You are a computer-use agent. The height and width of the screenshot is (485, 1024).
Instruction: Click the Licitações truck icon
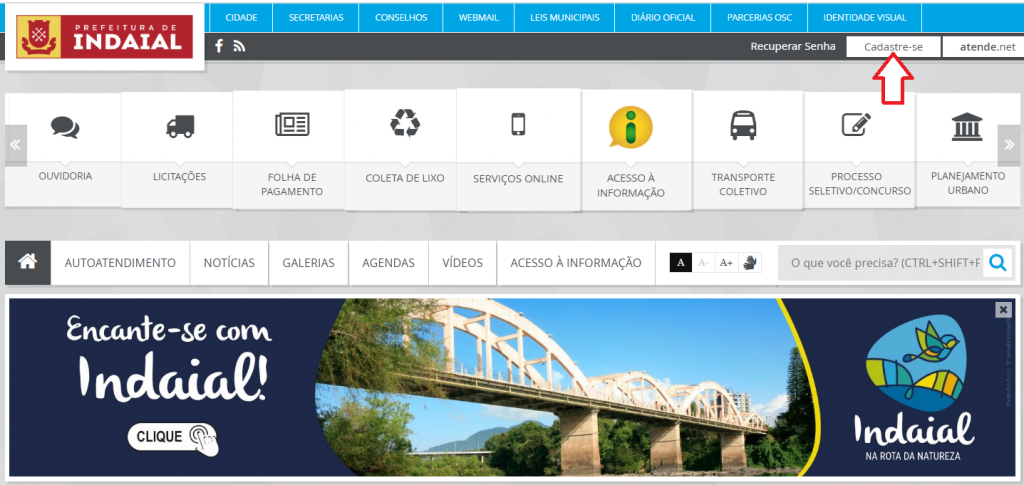(x=180, y=127)
